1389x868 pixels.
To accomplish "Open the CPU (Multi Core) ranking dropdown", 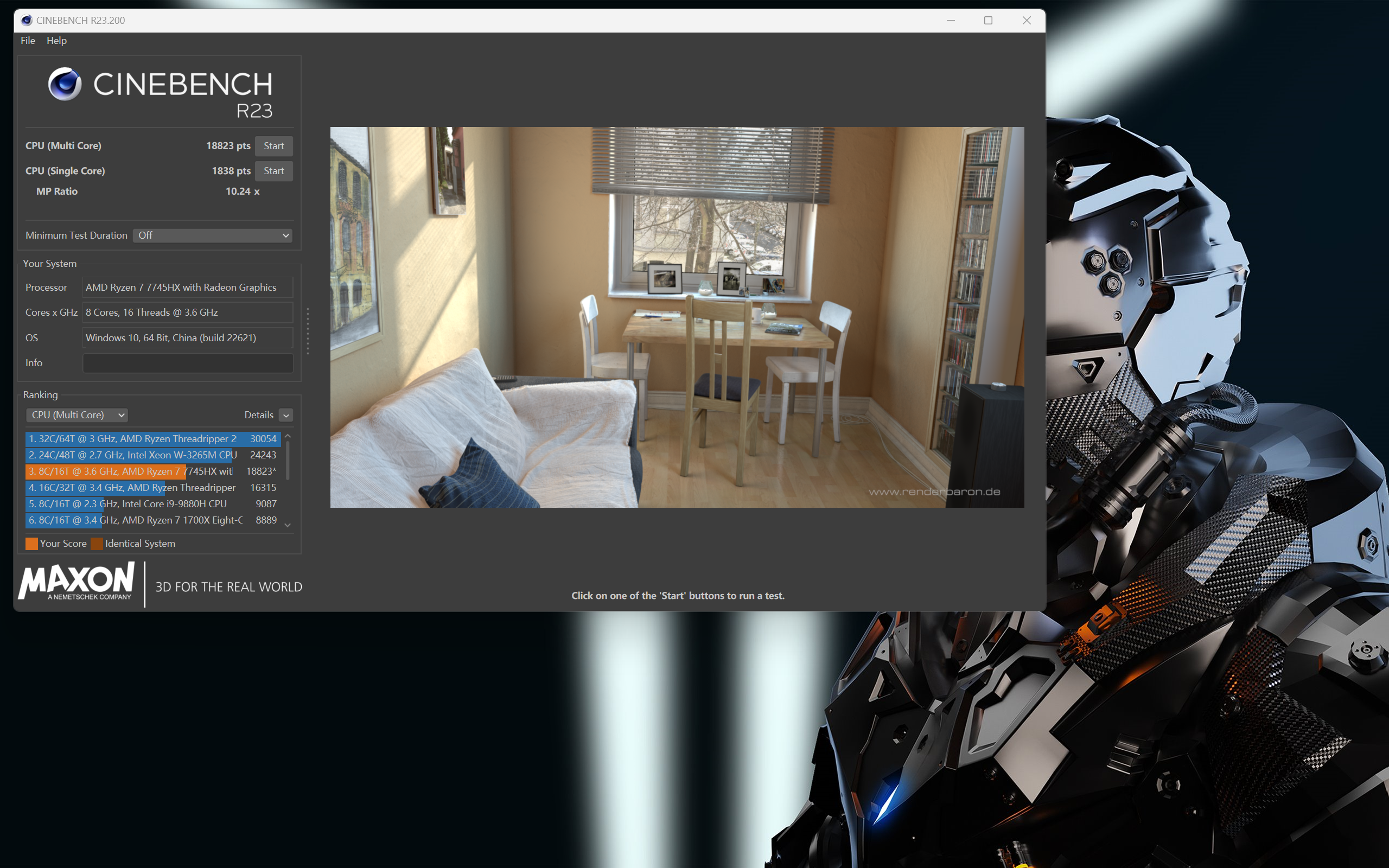I will click(x=77, y=415).
